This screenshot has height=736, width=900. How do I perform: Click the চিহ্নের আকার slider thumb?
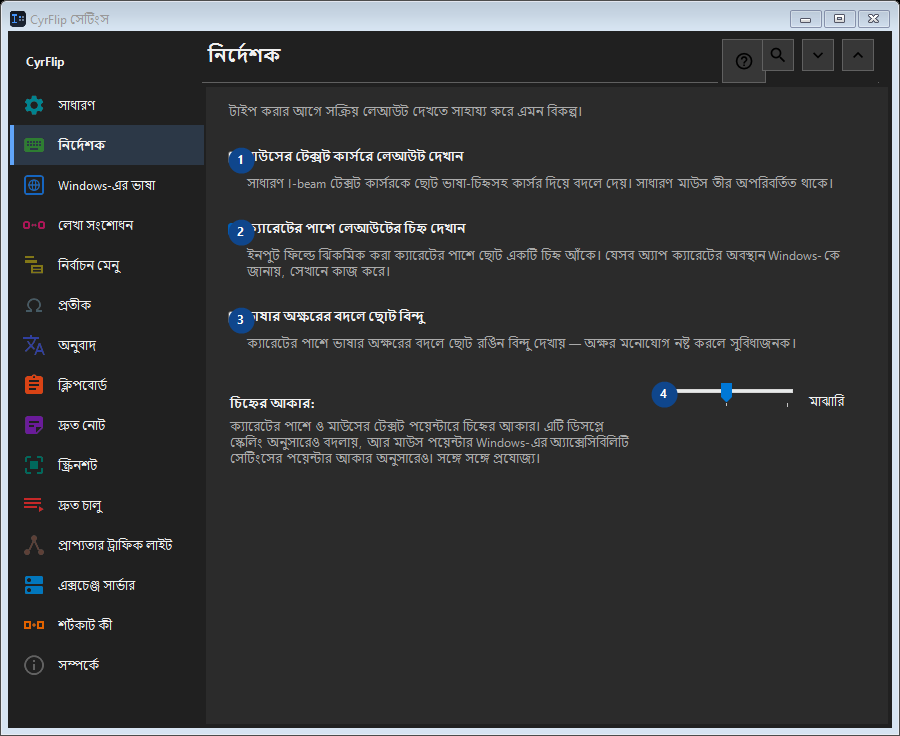[727, 392]
